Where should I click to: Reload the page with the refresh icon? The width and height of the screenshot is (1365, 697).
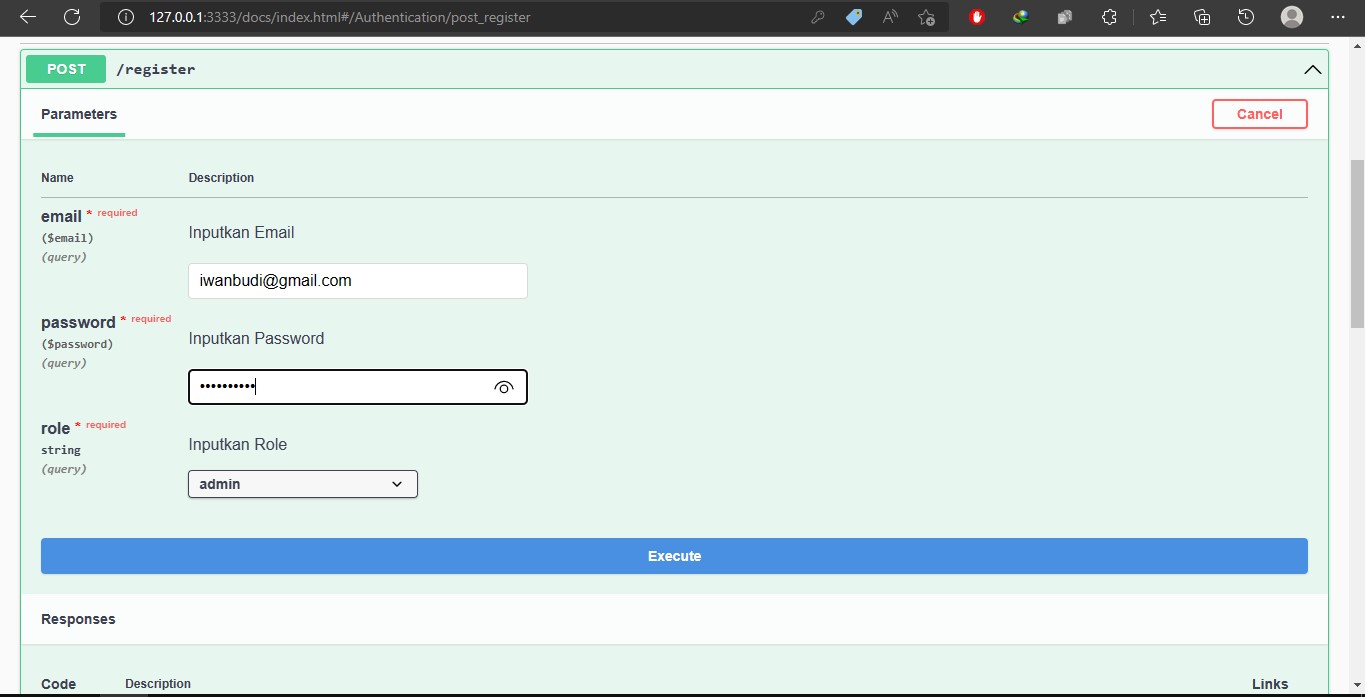click(72, 17)
